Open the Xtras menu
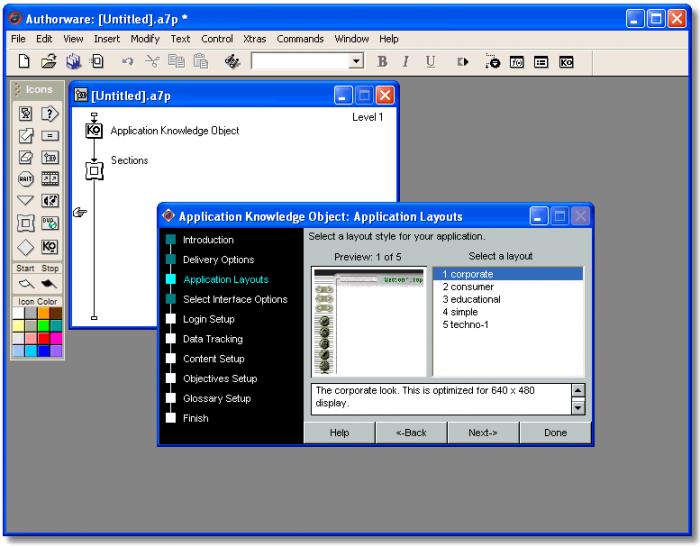700x547 pixels. [254, 39]
